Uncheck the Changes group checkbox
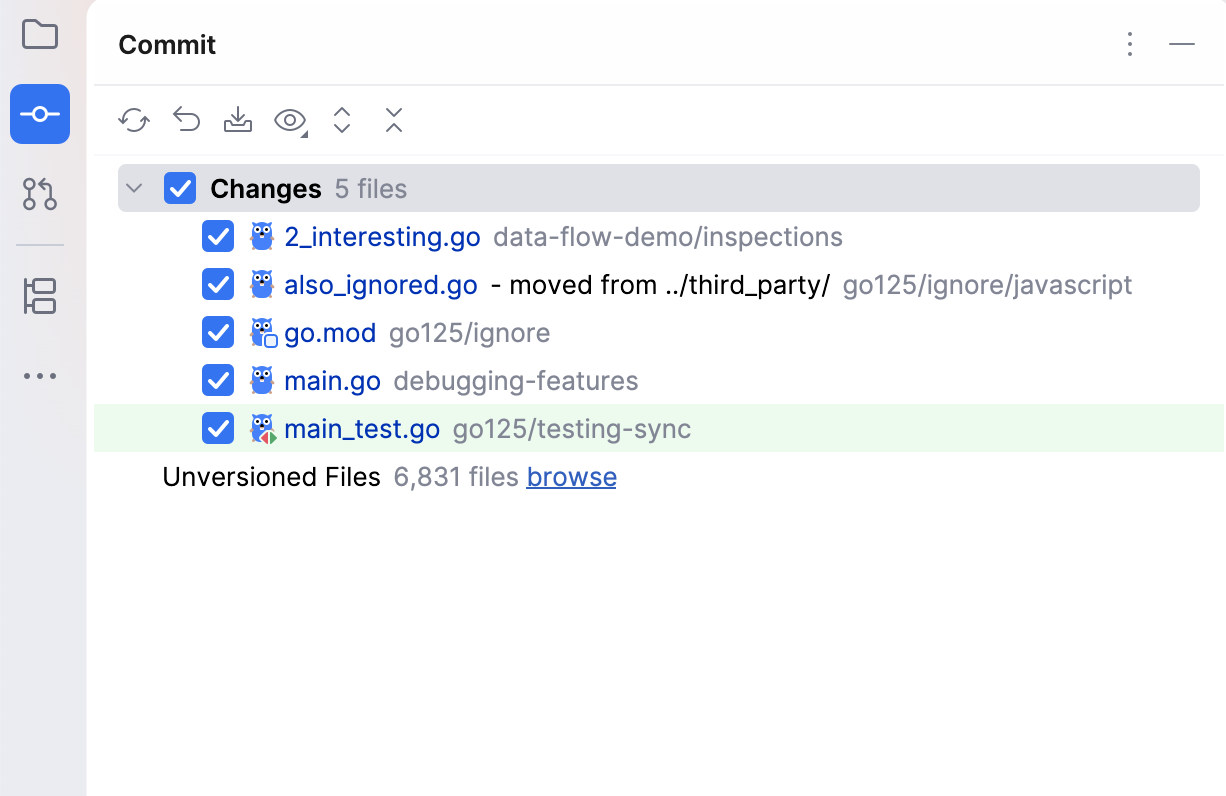This screenshot has width=1226, height=796. 179,188
